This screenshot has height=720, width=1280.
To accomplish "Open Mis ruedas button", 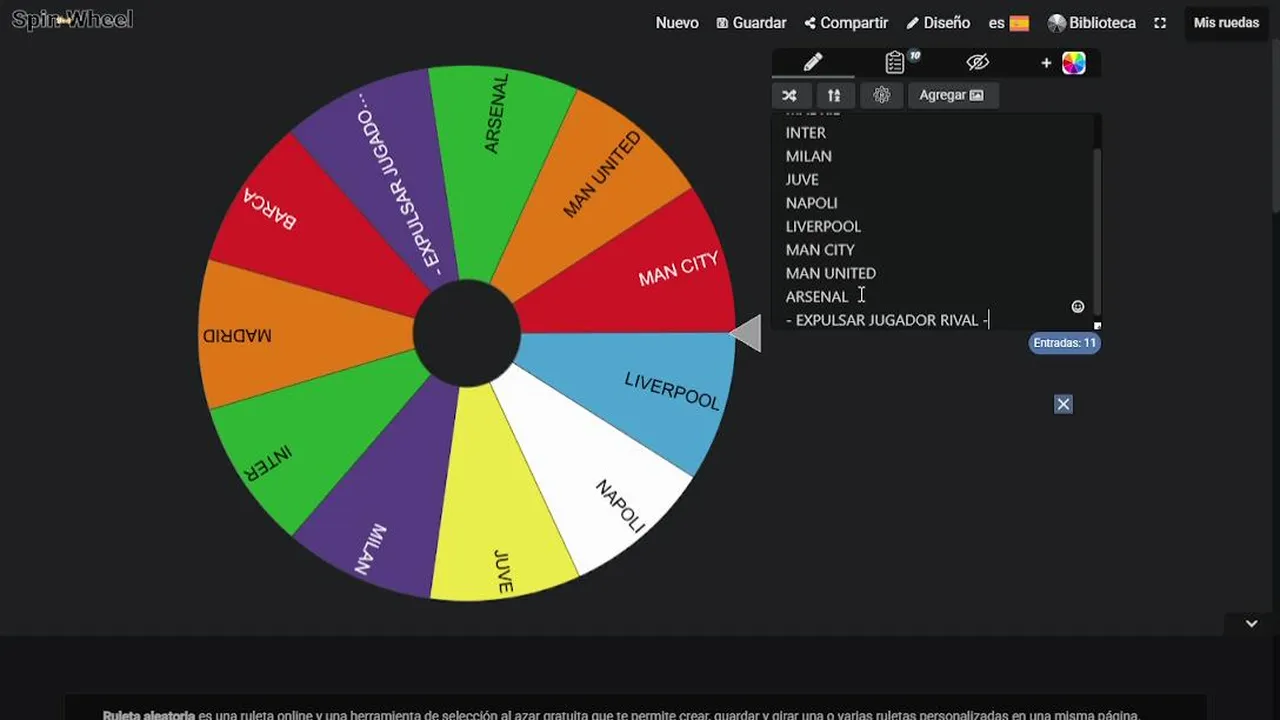I will tap(1226, 22).
